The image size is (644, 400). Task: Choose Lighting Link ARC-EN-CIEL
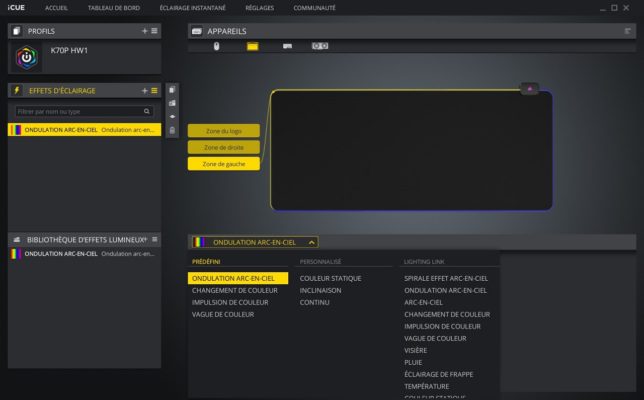point(423,302)
